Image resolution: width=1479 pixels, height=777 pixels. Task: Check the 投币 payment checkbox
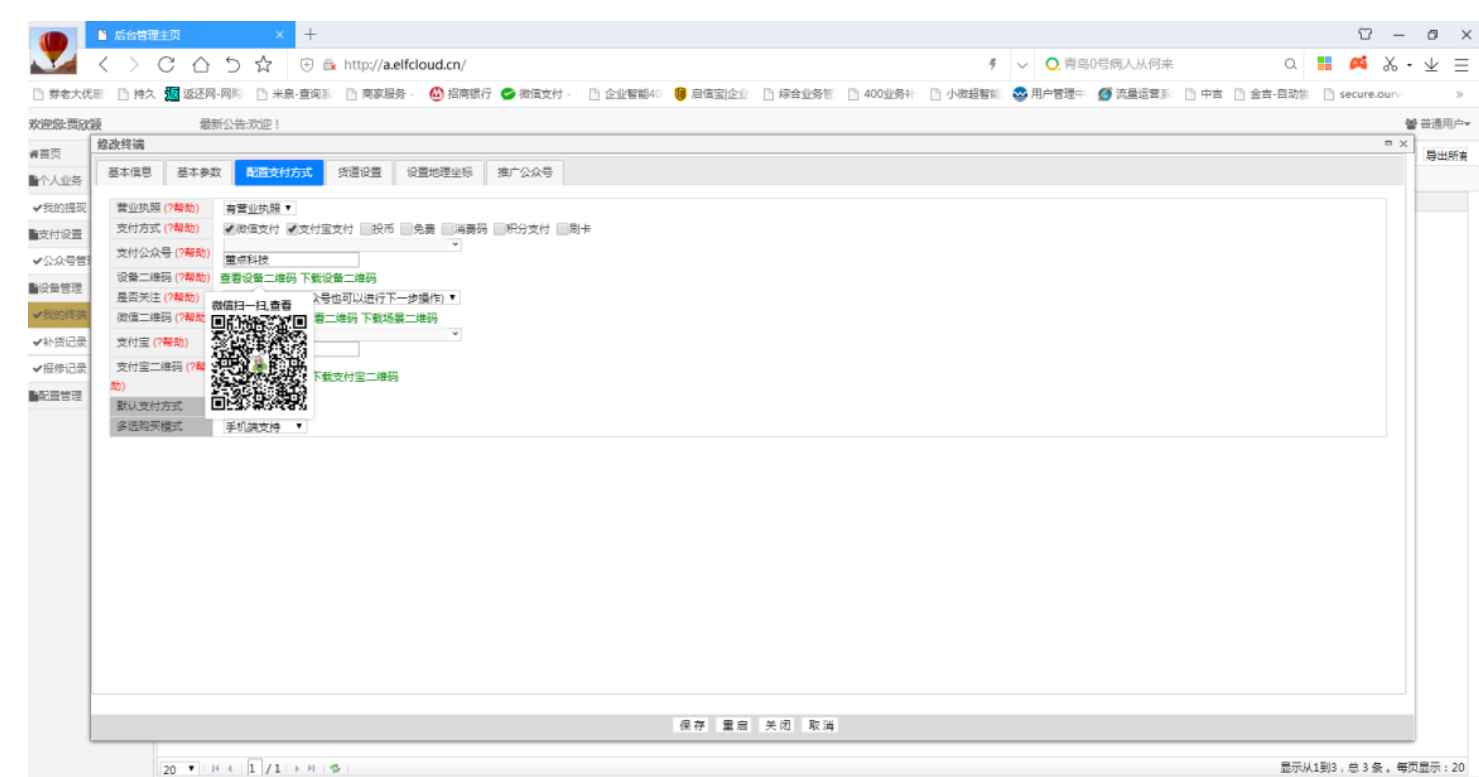point(366,229)
